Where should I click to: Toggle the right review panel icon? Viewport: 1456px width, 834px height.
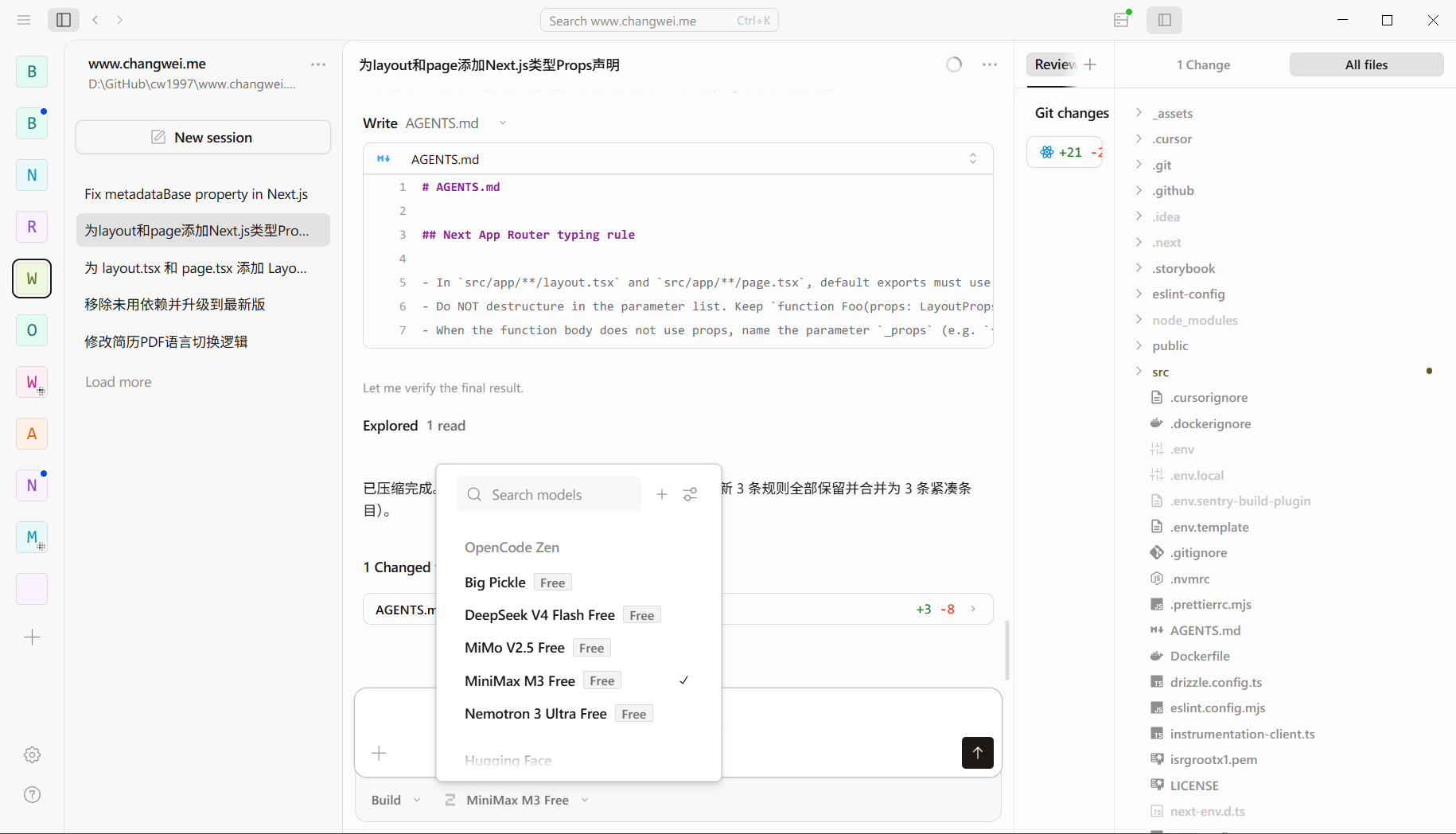1164,20
